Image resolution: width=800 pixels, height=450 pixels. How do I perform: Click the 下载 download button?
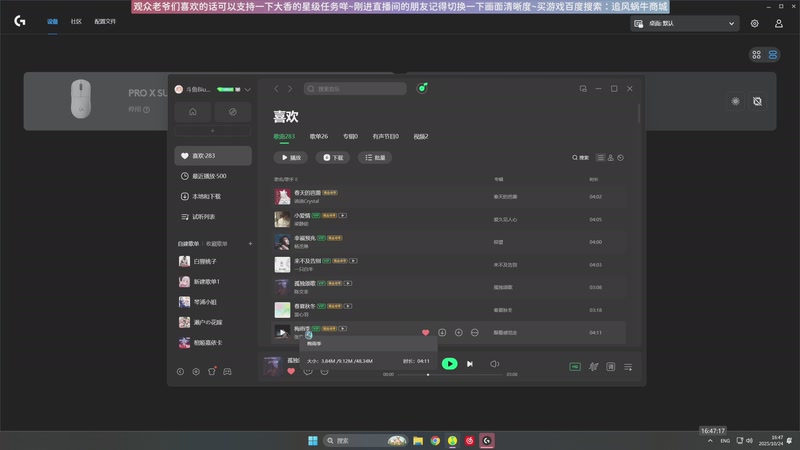click(x=333, y=158)
